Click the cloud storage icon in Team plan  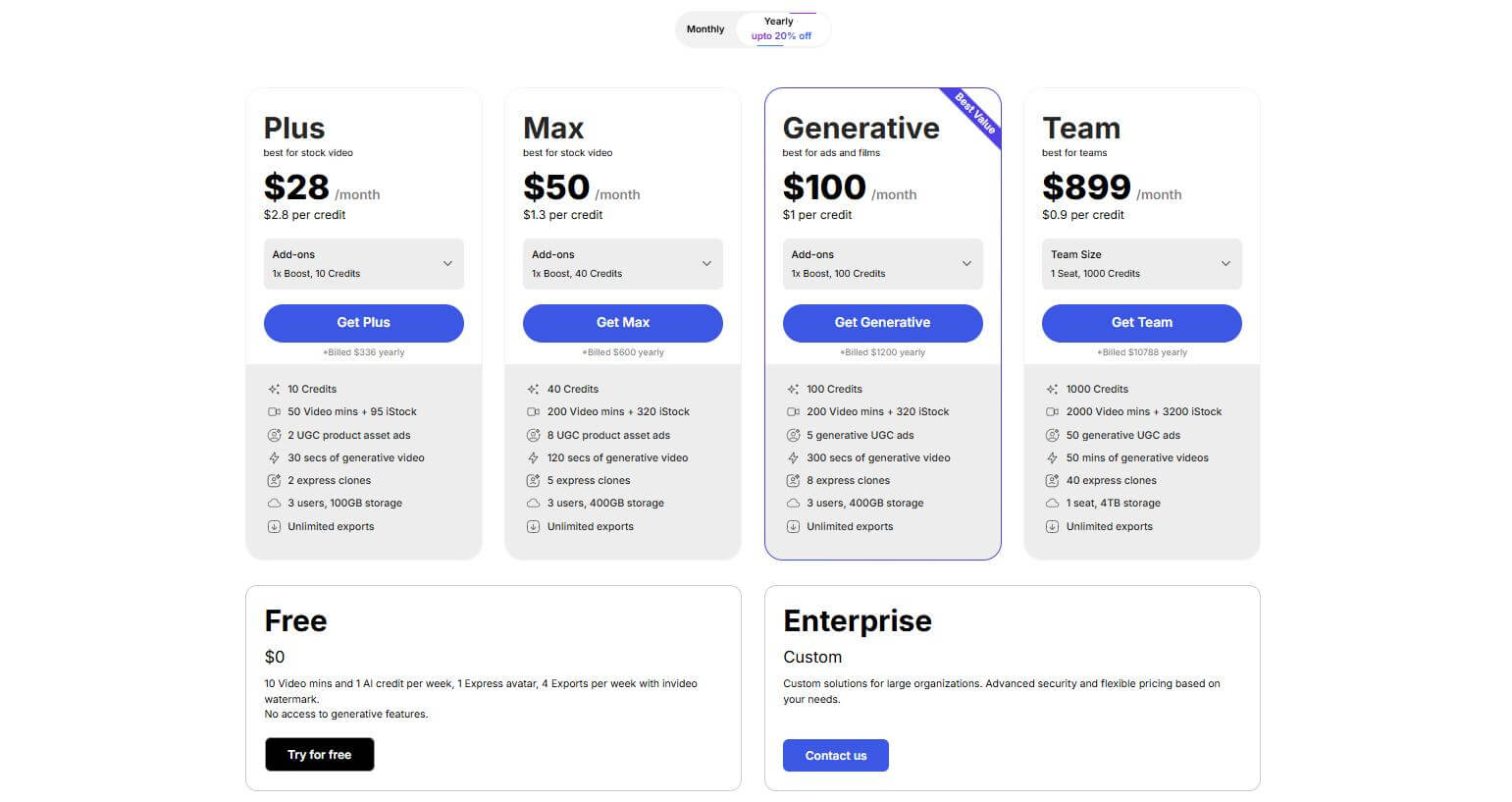click(x=1053, y=503)
